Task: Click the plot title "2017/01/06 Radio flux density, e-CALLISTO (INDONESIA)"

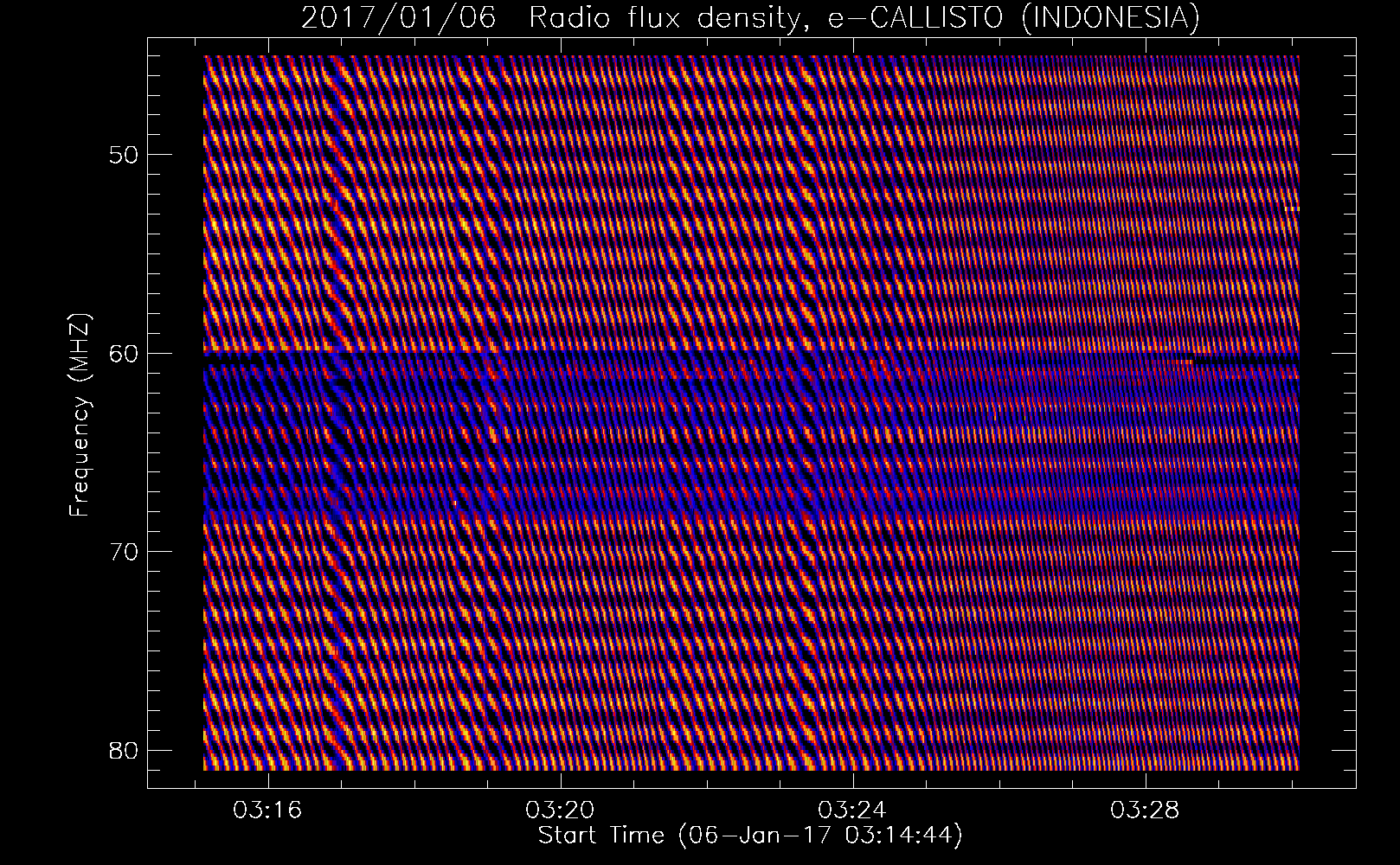Action: [750, 18]
